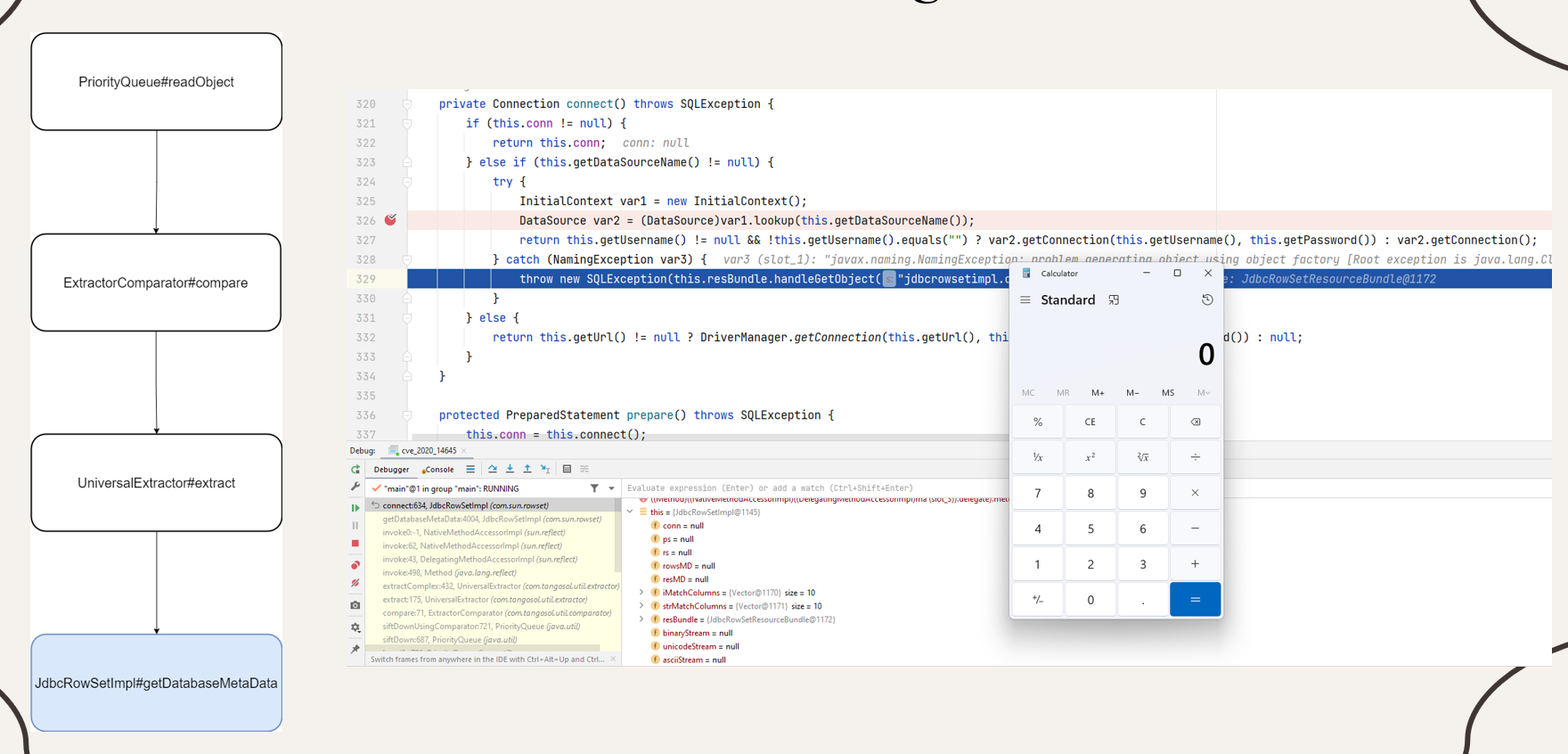Click the frames filter funnel icon
Viewport: 1568px width, 754px height.
click(x=594, y=488)
